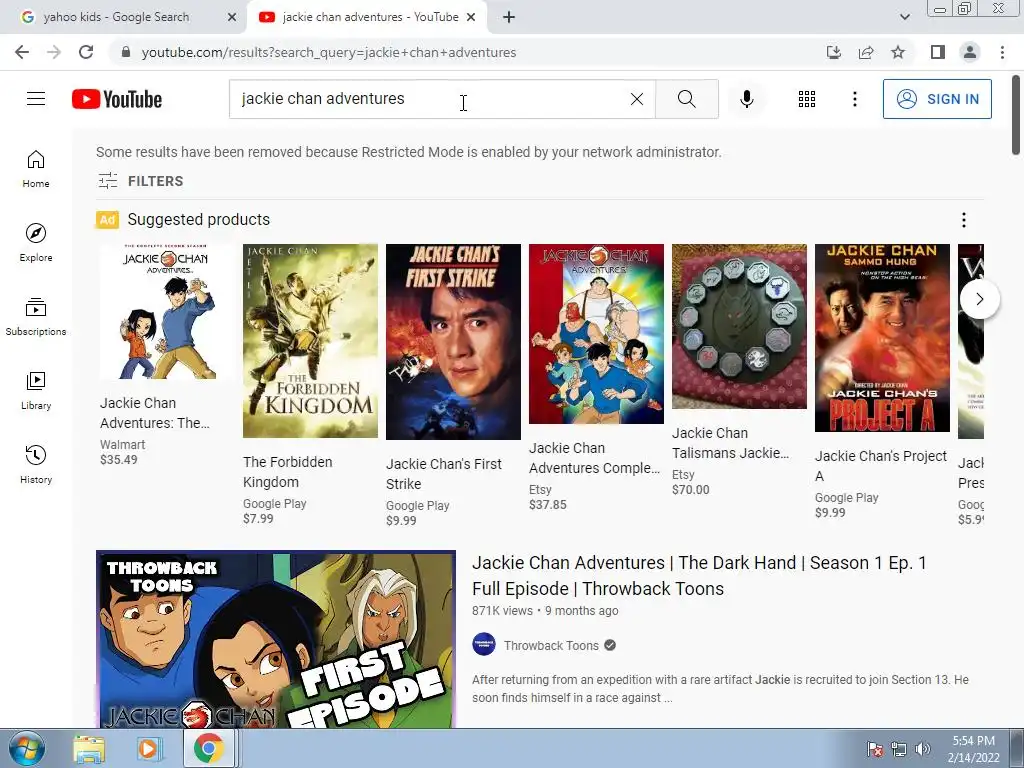Click the volume speaker tray icon
Viewport: 1024px width, 768px height.
[x=922, y=749]
